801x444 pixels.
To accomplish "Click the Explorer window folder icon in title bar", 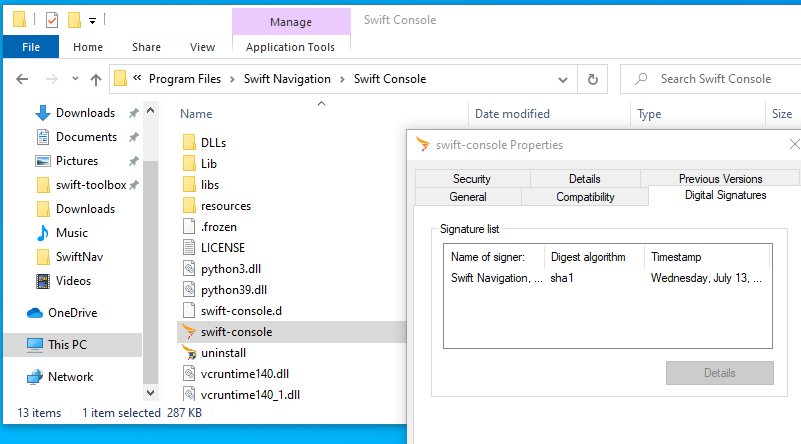I will click(x=19, y=19).
